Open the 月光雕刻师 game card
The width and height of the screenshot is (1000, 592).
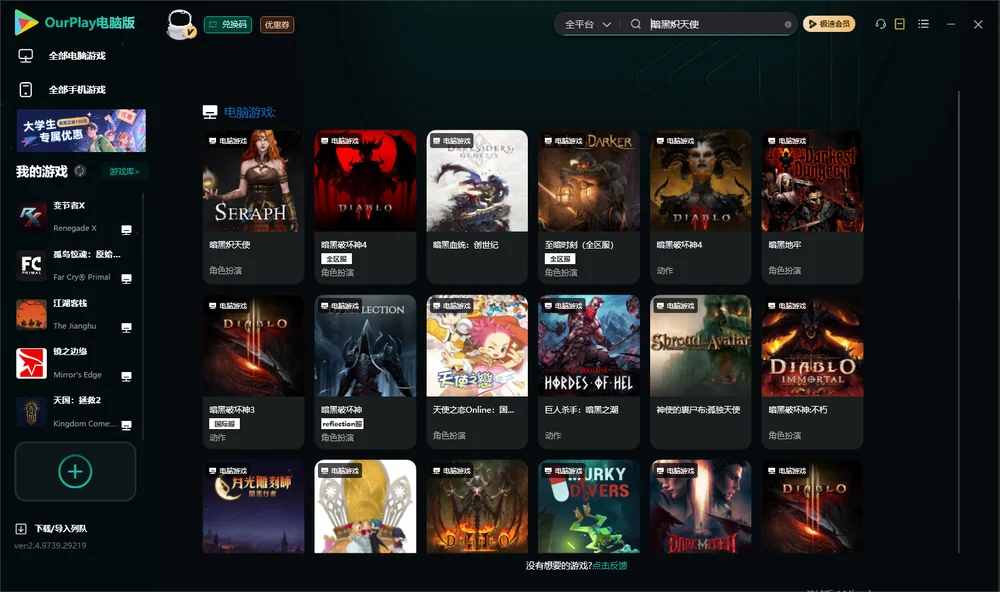(x=253, y=507)
